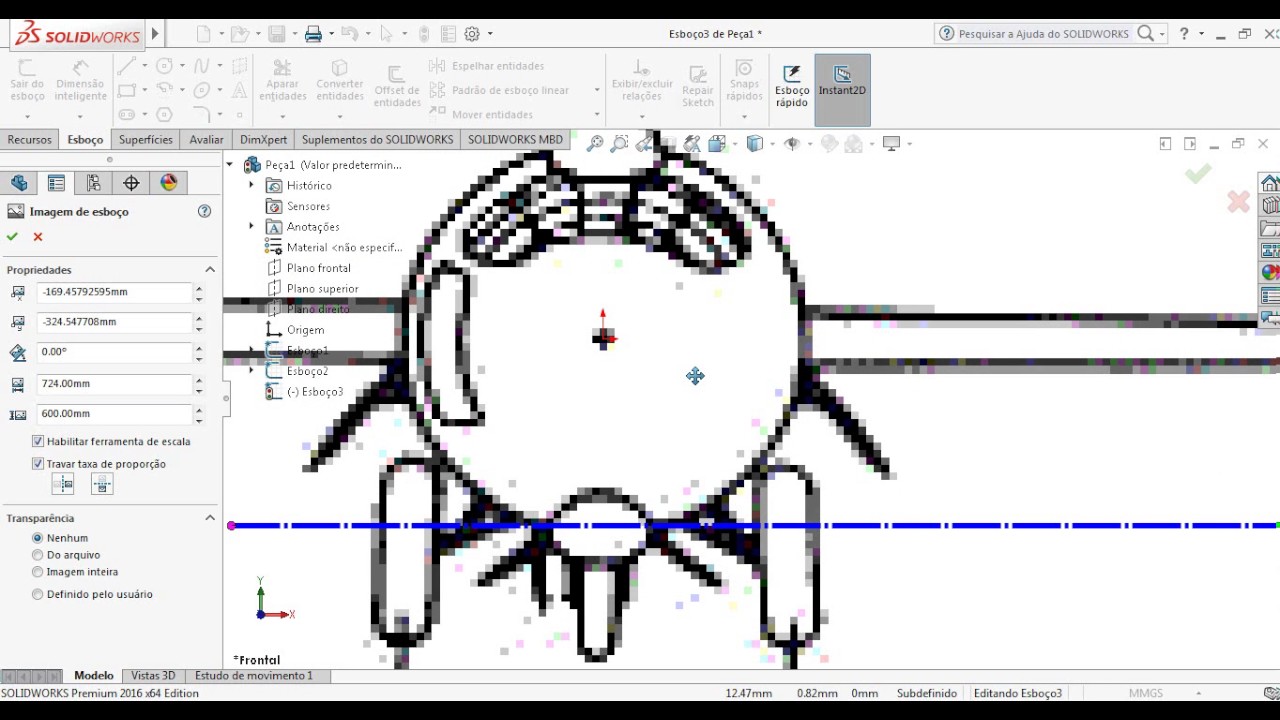
Task: Select the Spline sketch tool
Action: pos(202,66)
